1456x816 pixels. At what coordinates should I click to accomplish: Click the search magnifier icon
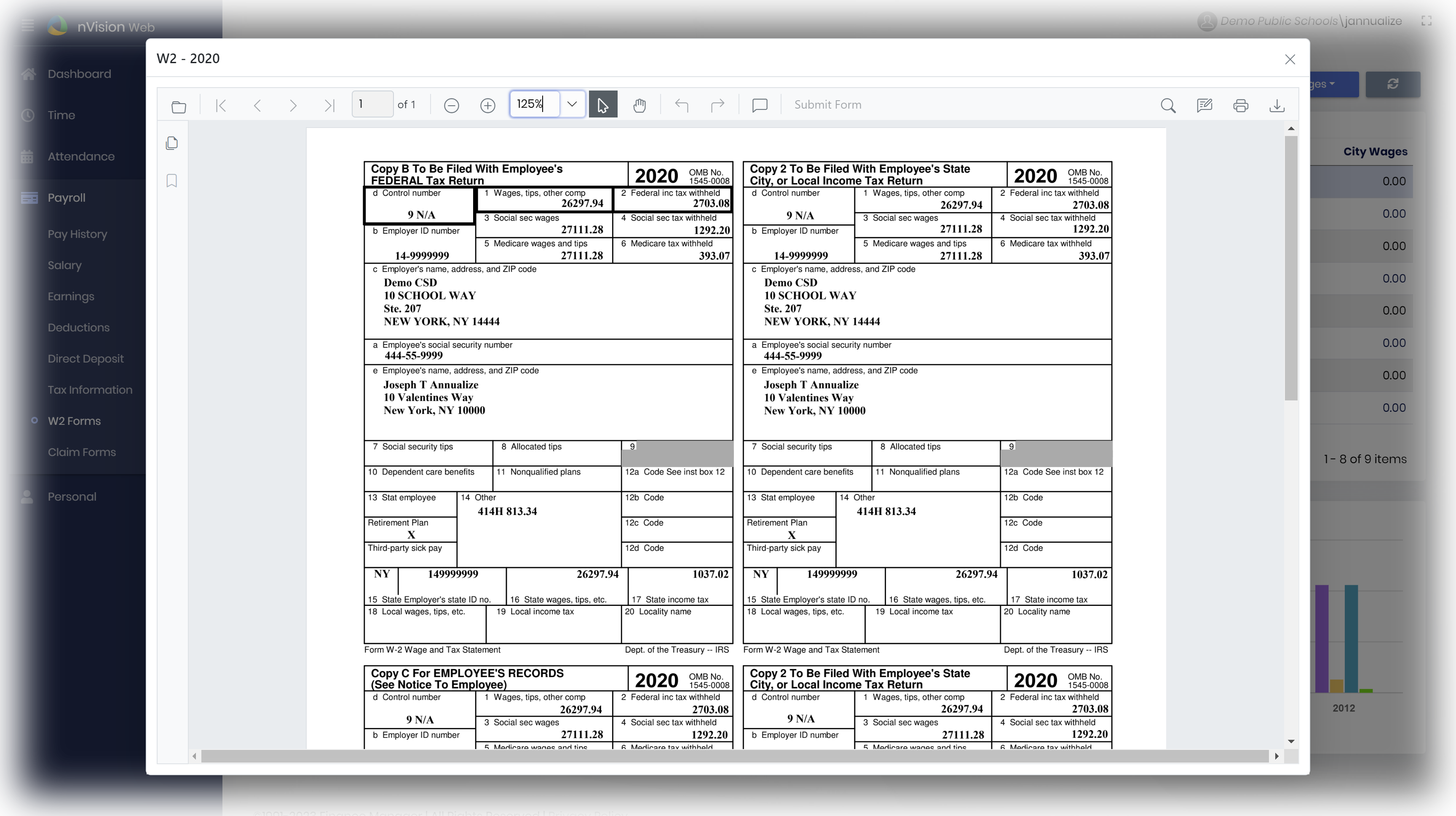point(1168,106)
